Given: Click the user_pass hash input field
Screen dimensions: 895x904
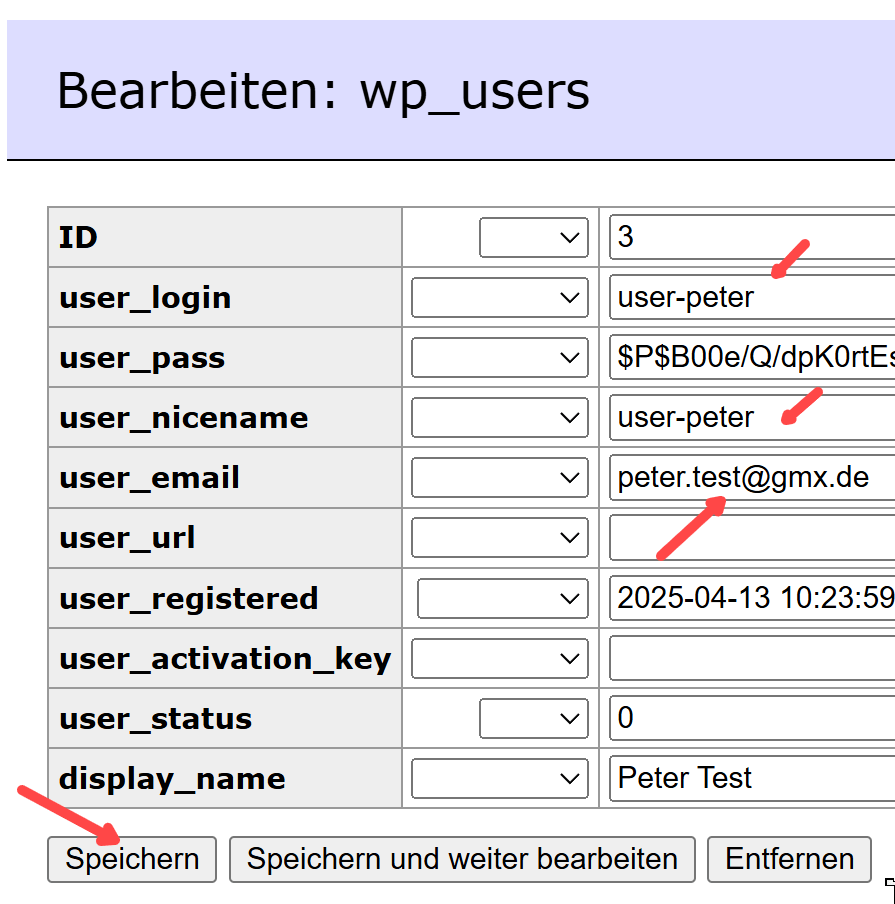Looking at the screenshot, I should 750,358.
